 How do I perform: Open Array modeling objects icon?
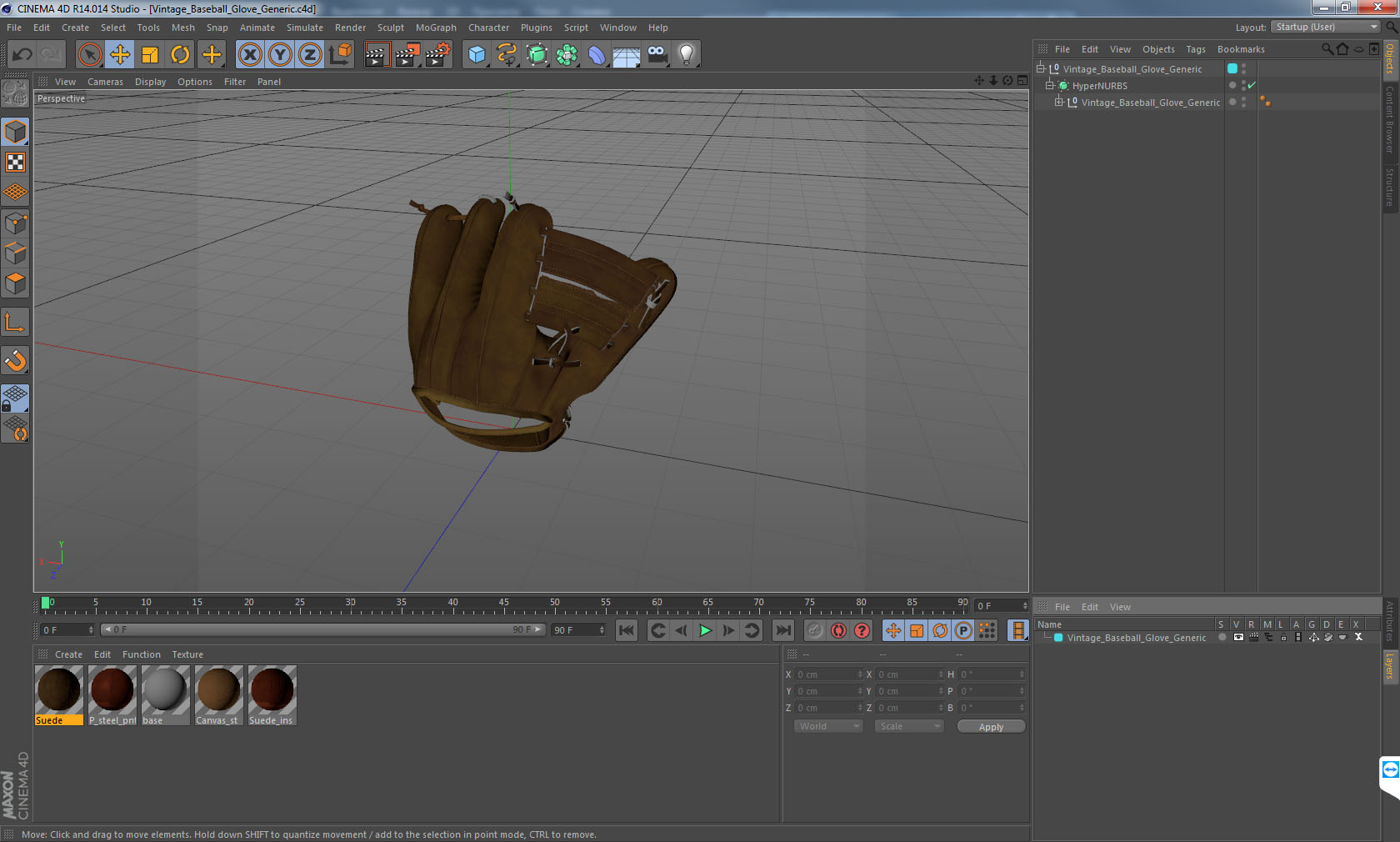click(567, 55)
